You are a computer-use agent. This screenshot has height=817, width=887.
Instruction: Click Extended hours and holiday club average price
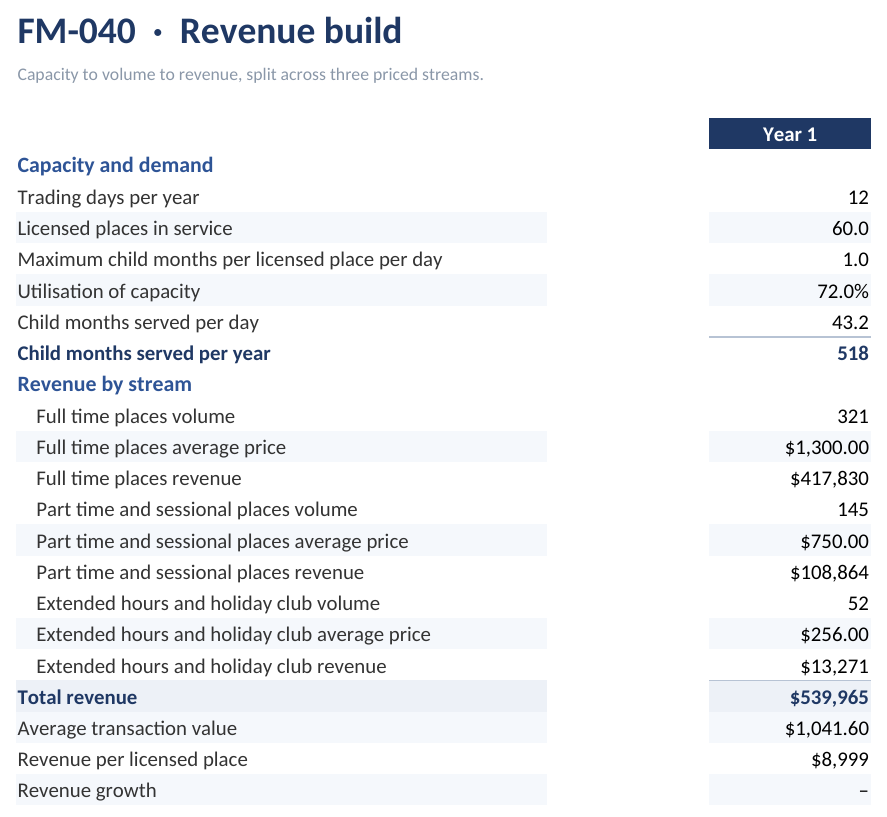233,635
